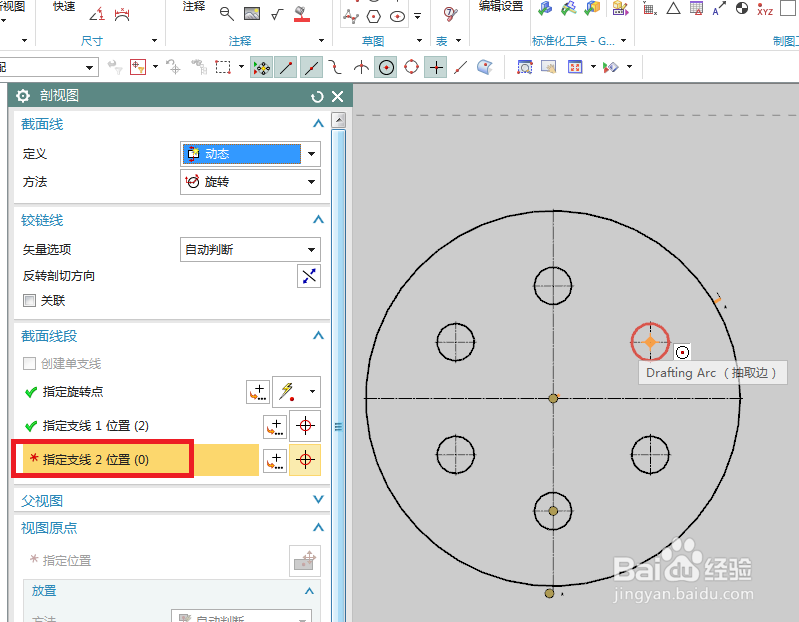Click the 注释 note button
The image size is (799, 622).
click(x=194, y=6)
